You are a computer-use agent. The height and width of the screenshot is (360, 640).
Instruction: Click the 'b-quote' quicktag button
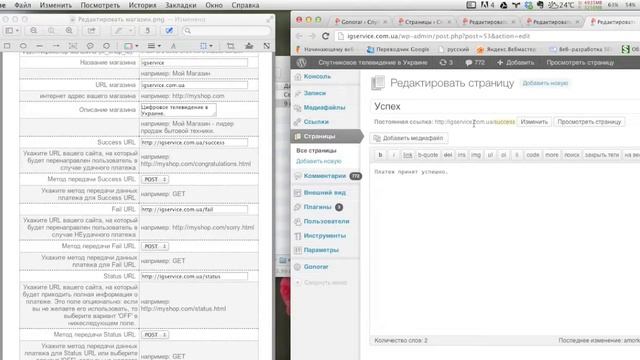[428, 155]
